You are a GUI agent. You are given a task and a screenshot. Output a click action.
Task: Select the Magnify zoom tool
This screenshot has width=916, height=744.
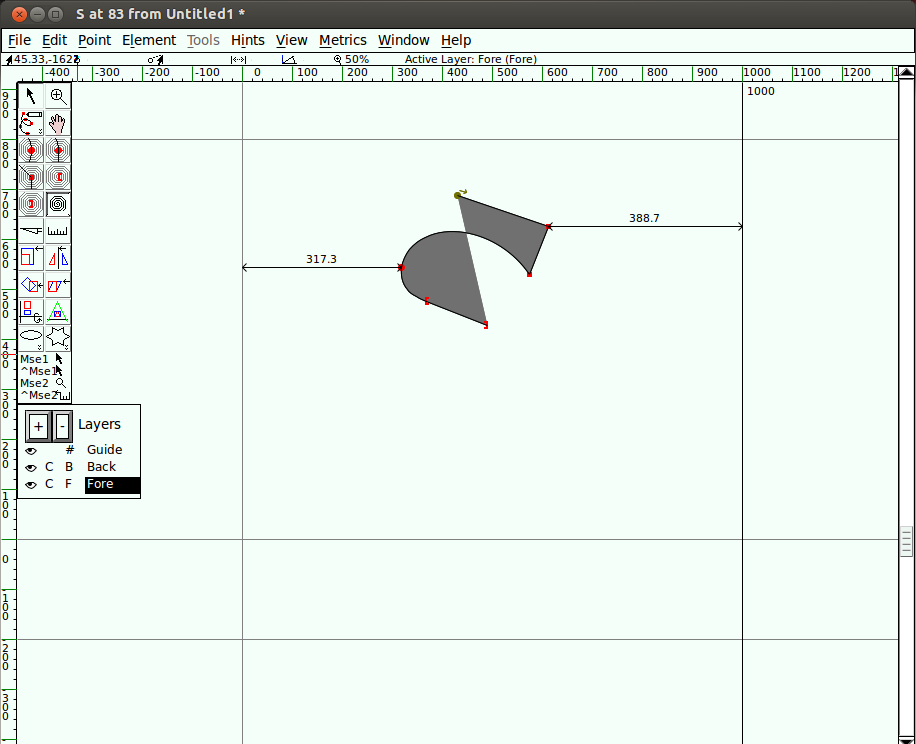58,96
